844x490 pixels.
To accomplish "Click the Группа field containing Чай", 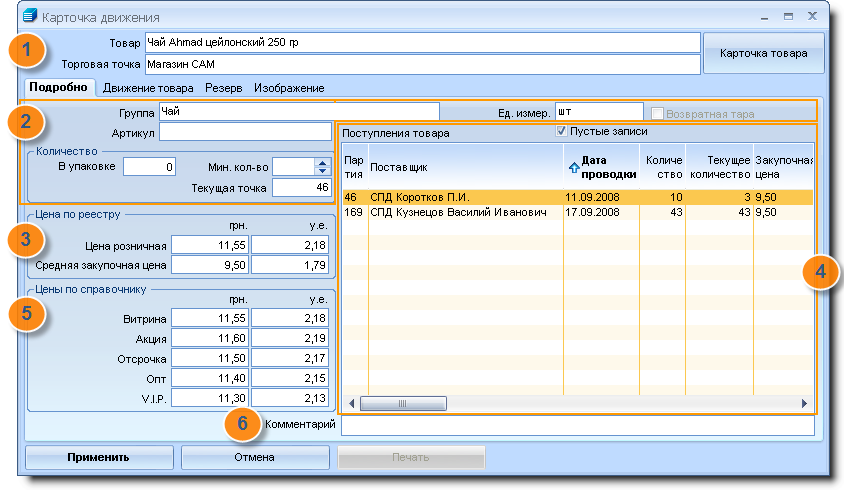I will [x=299, y=112].
